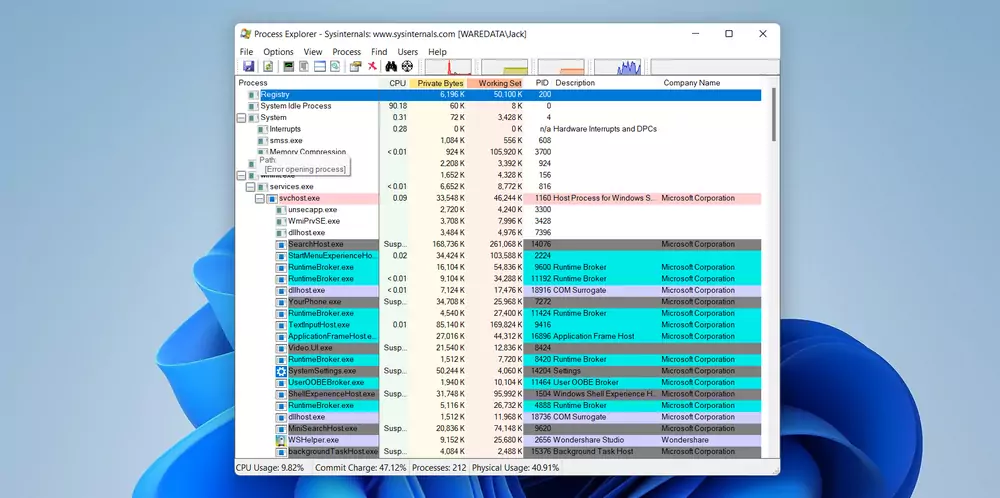Open the Find menu

pyautogui.click(x=379, y=52)
